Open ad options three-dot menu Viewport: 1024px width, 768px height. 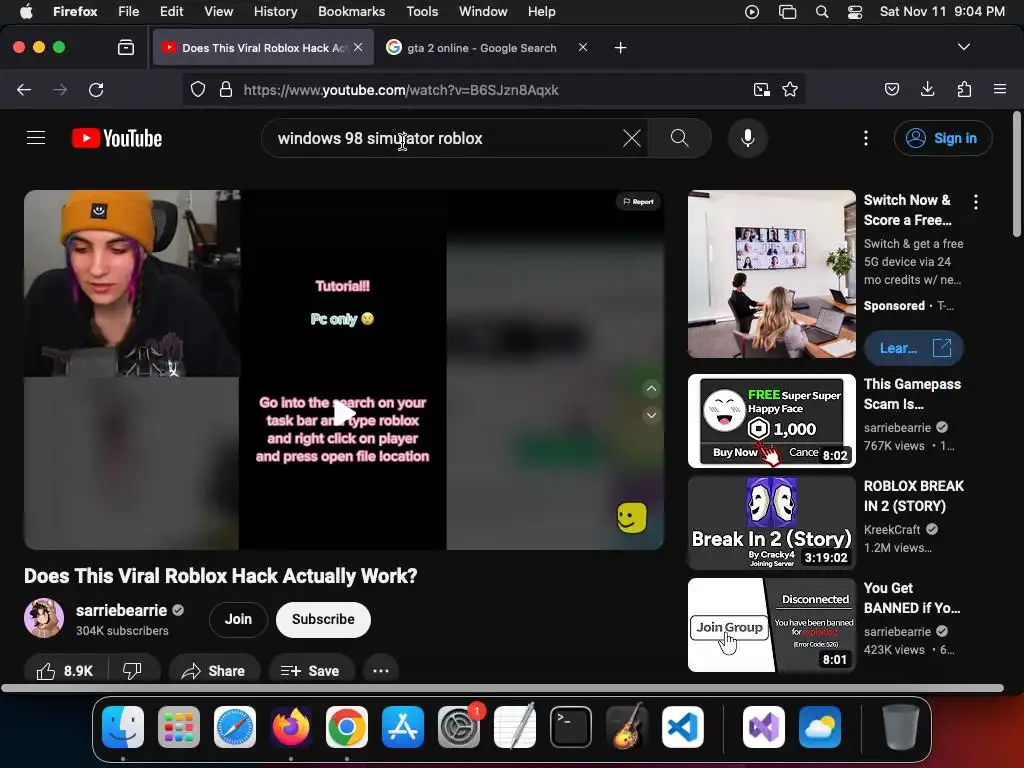click(x=976, y=202)
